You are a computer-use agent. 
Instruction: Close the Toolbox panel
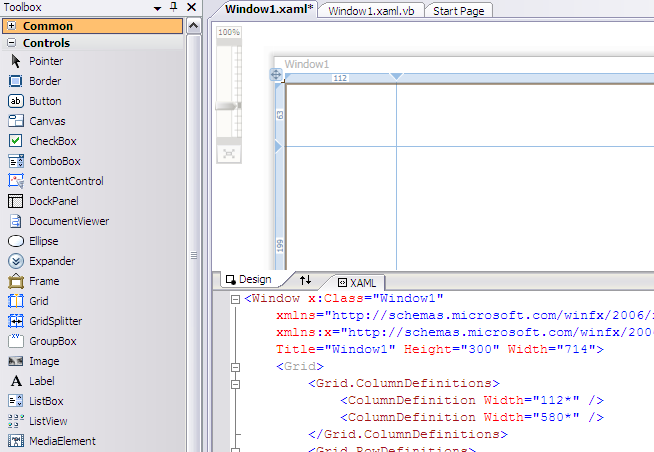tap(191, 7)
